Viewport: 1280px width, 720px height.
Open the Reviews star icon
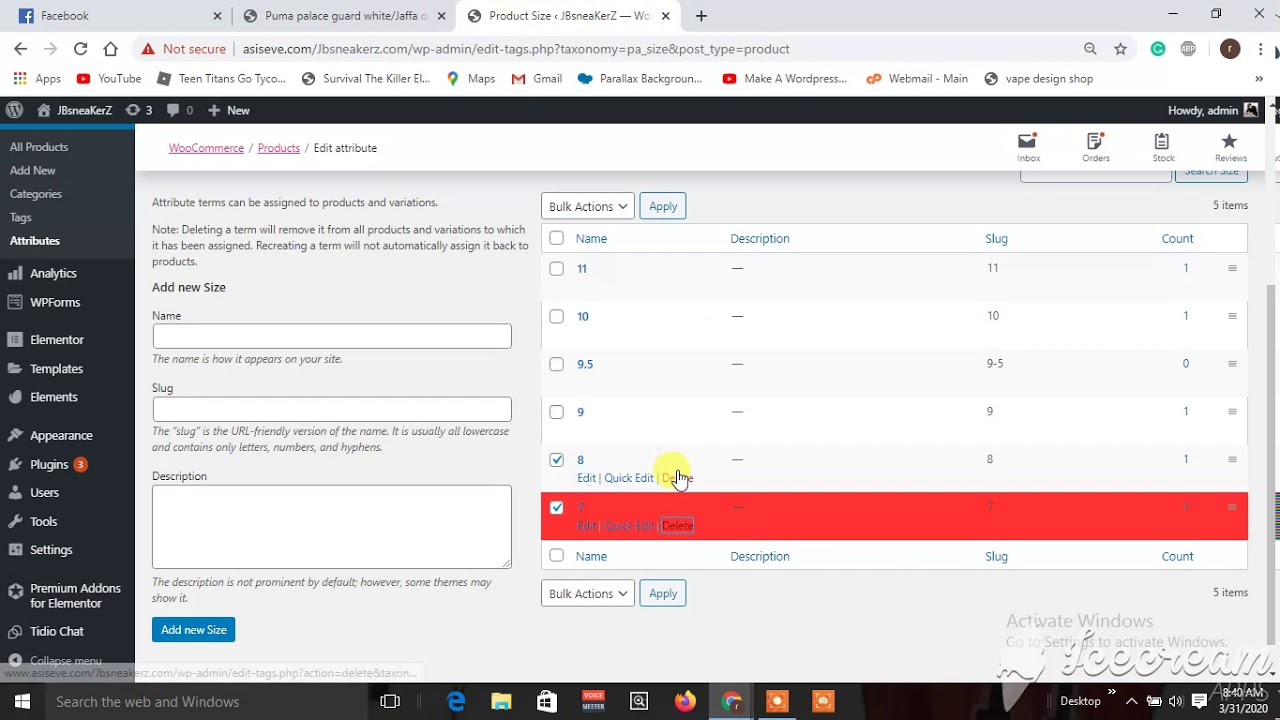click(1230, 147)
